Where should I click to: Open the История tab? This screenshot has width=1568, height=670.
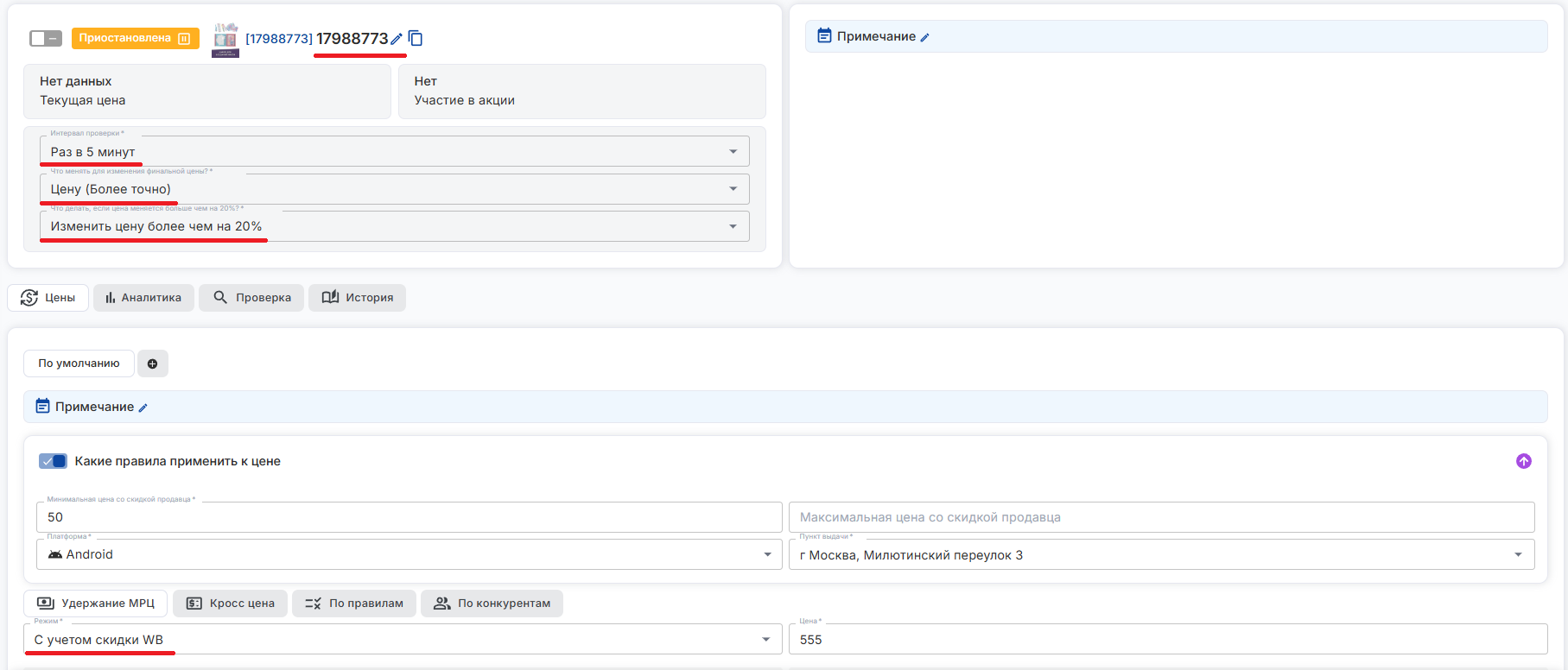[x=357, y=298]
